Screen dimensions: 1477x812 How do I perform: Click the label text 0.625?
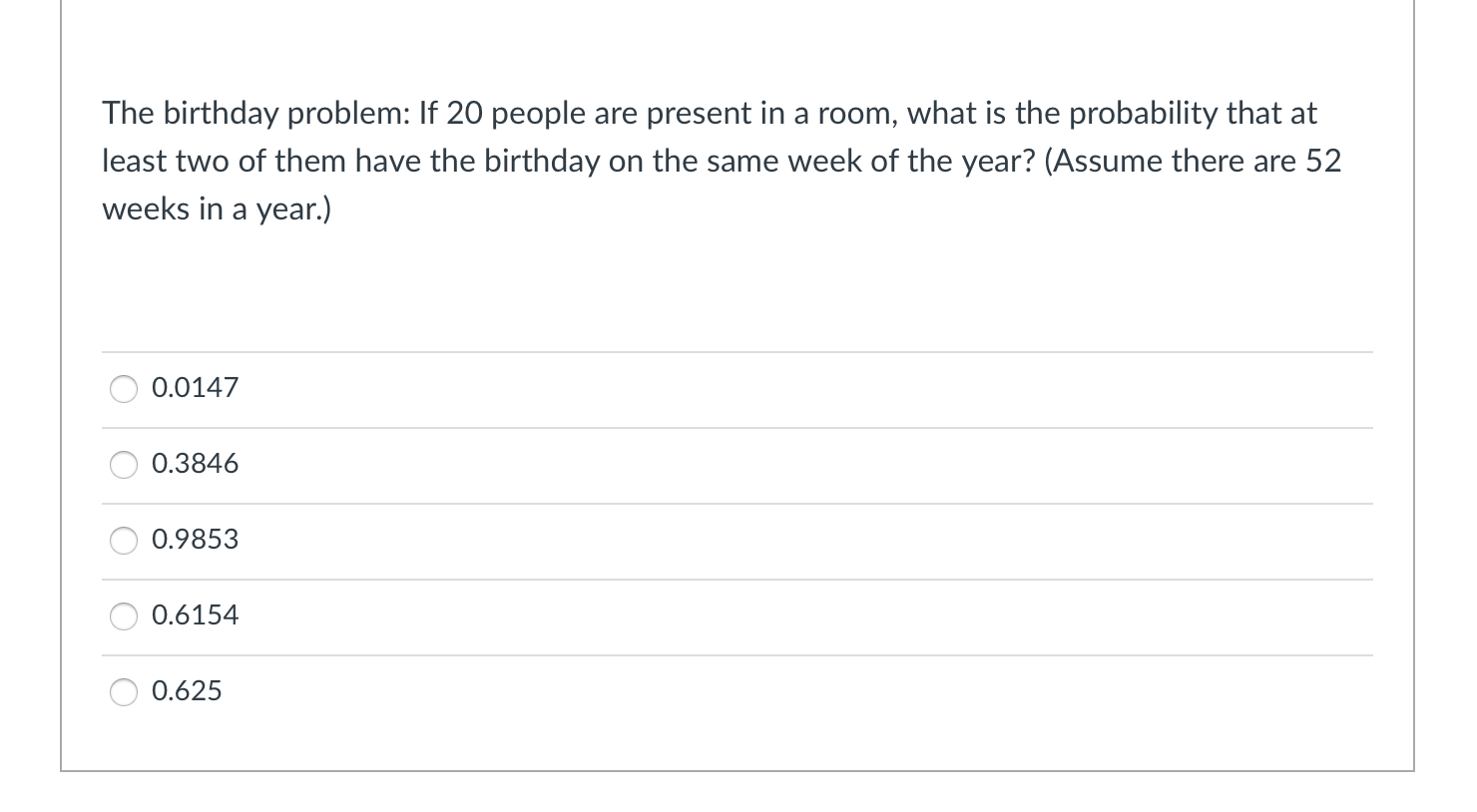click(188, 691)
